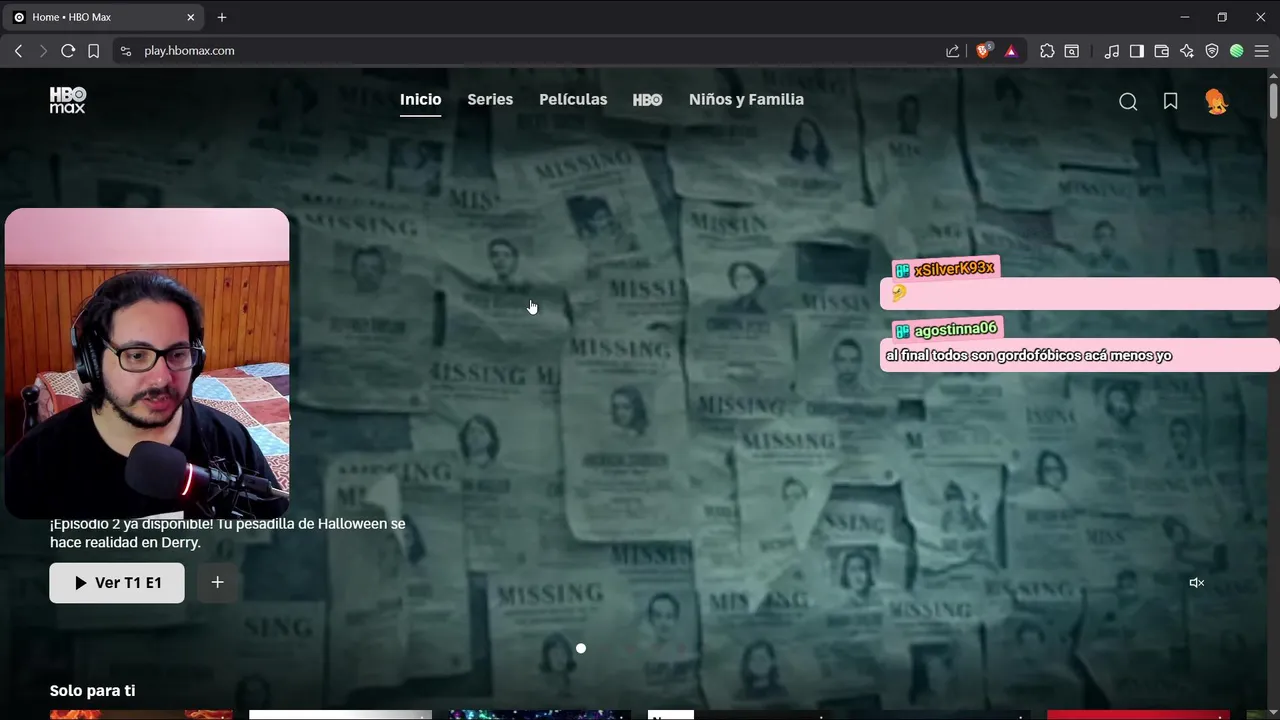Close the Home • HBO Max tab
Image resolution: width=1280 pixels, height=720 pixels.
(191, 17)
